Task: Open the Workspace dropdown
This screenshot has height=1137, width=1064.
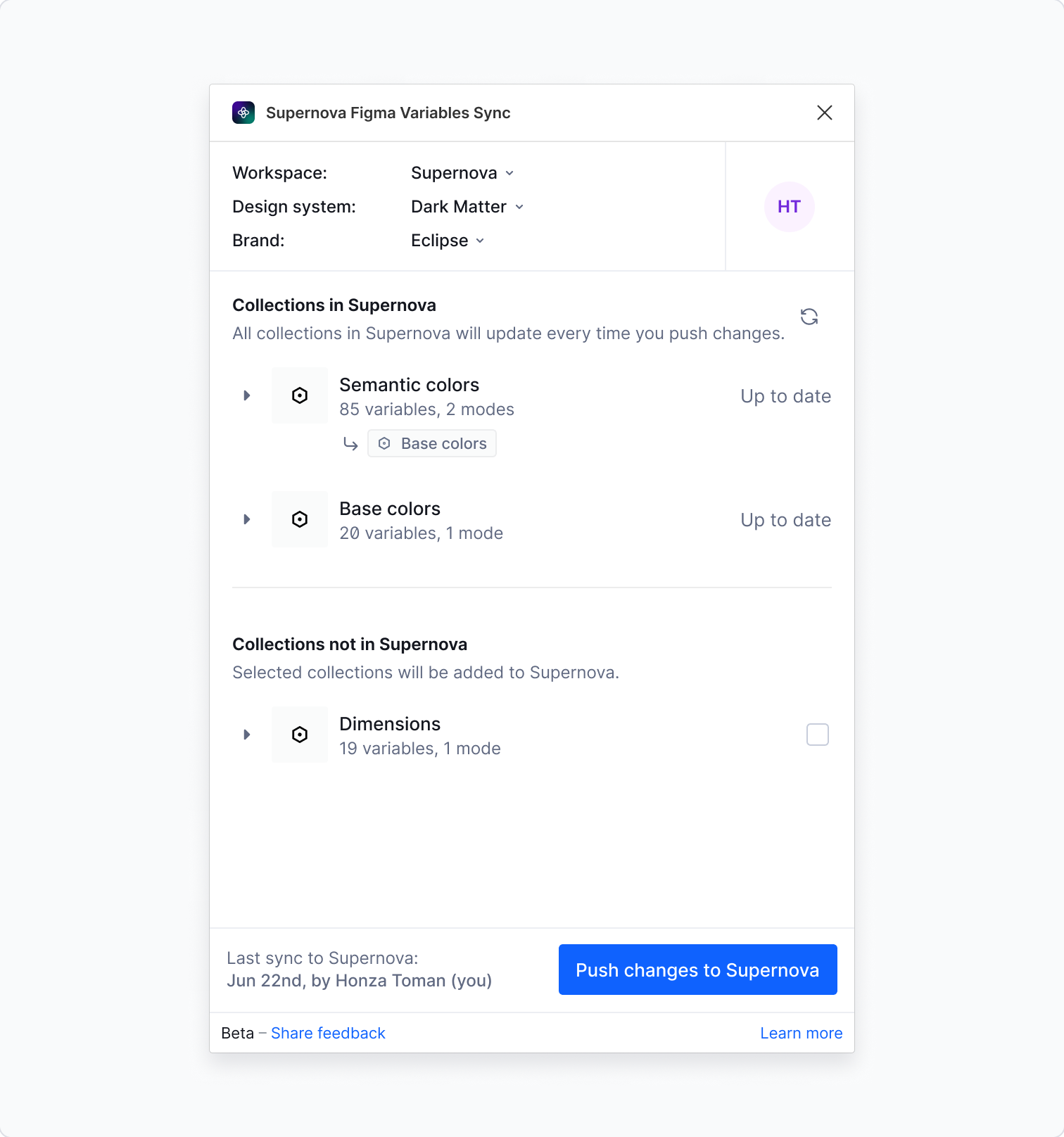Action: click(462, 172)
